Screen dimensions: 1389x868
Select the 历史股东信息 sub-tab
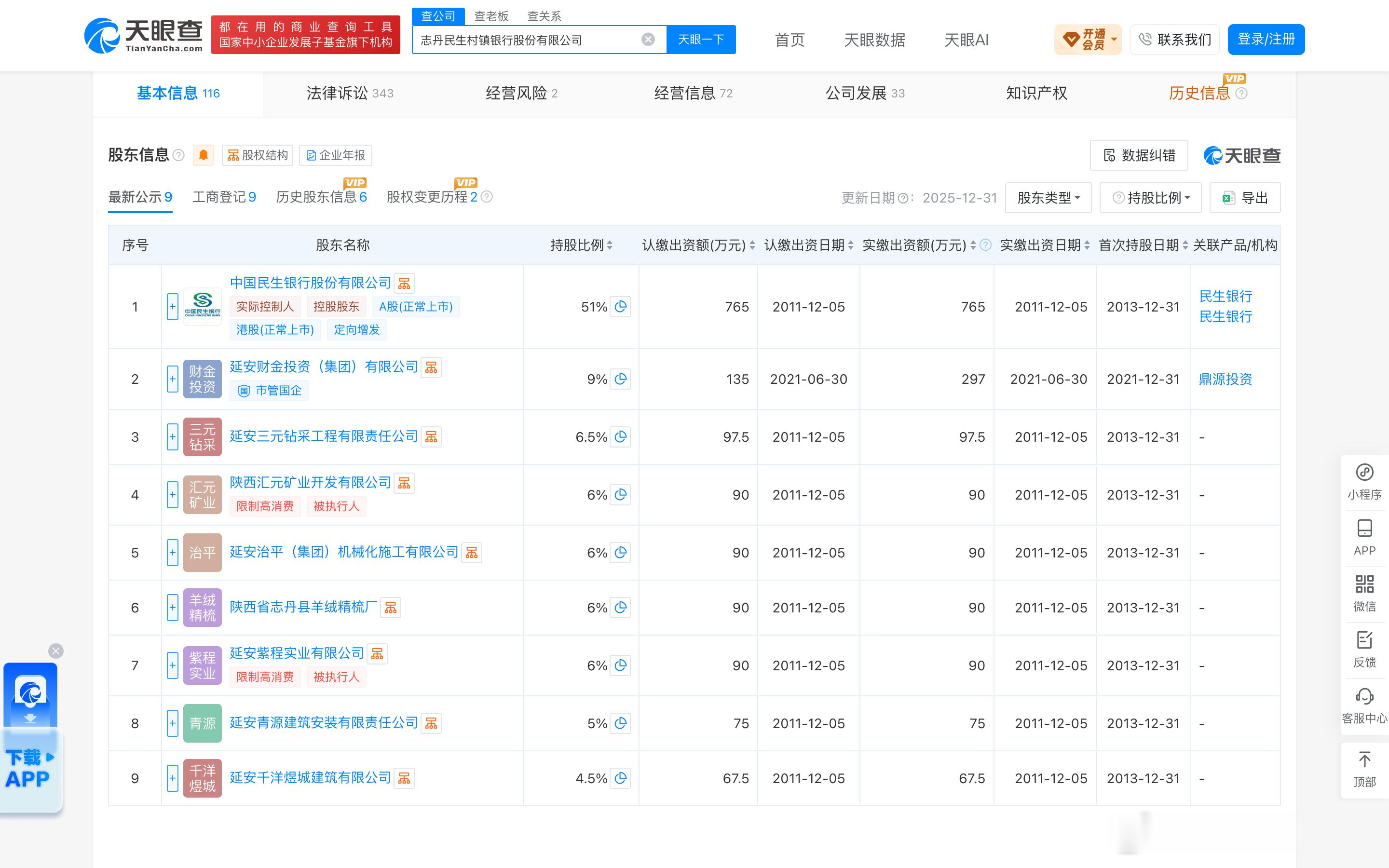[321, 197]
